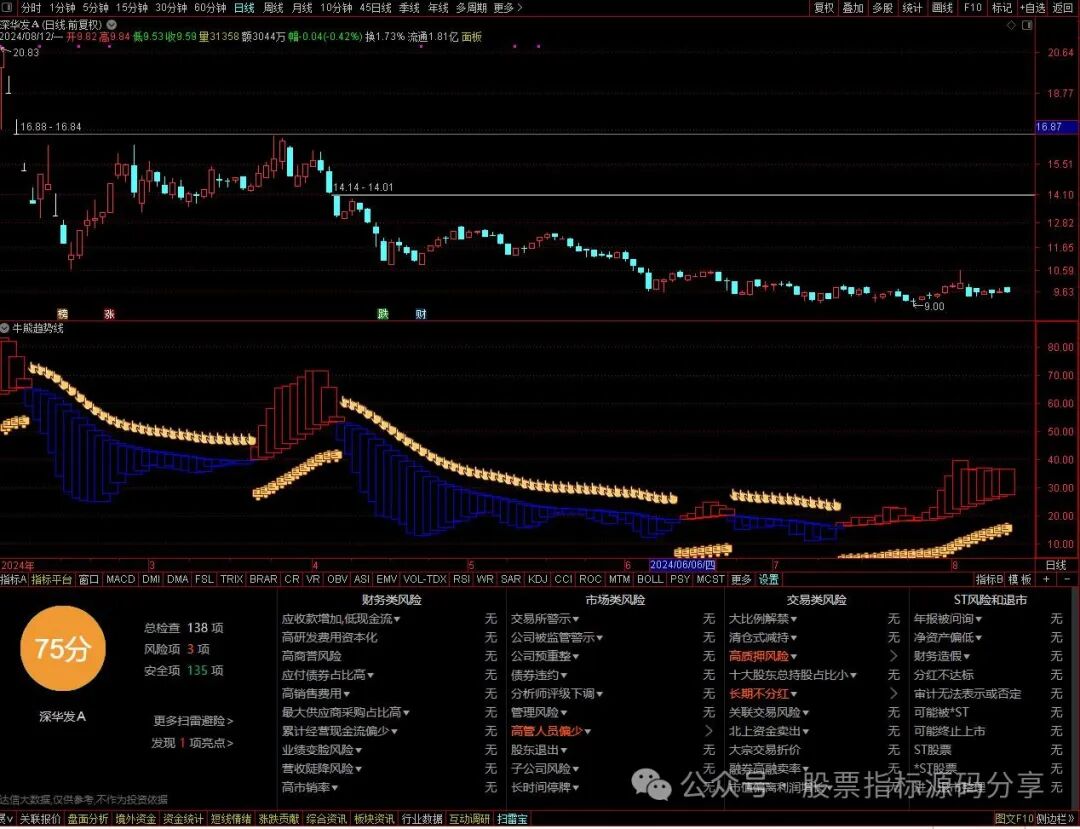Open the 画线 drawing tool

click(x=942, y=8)
